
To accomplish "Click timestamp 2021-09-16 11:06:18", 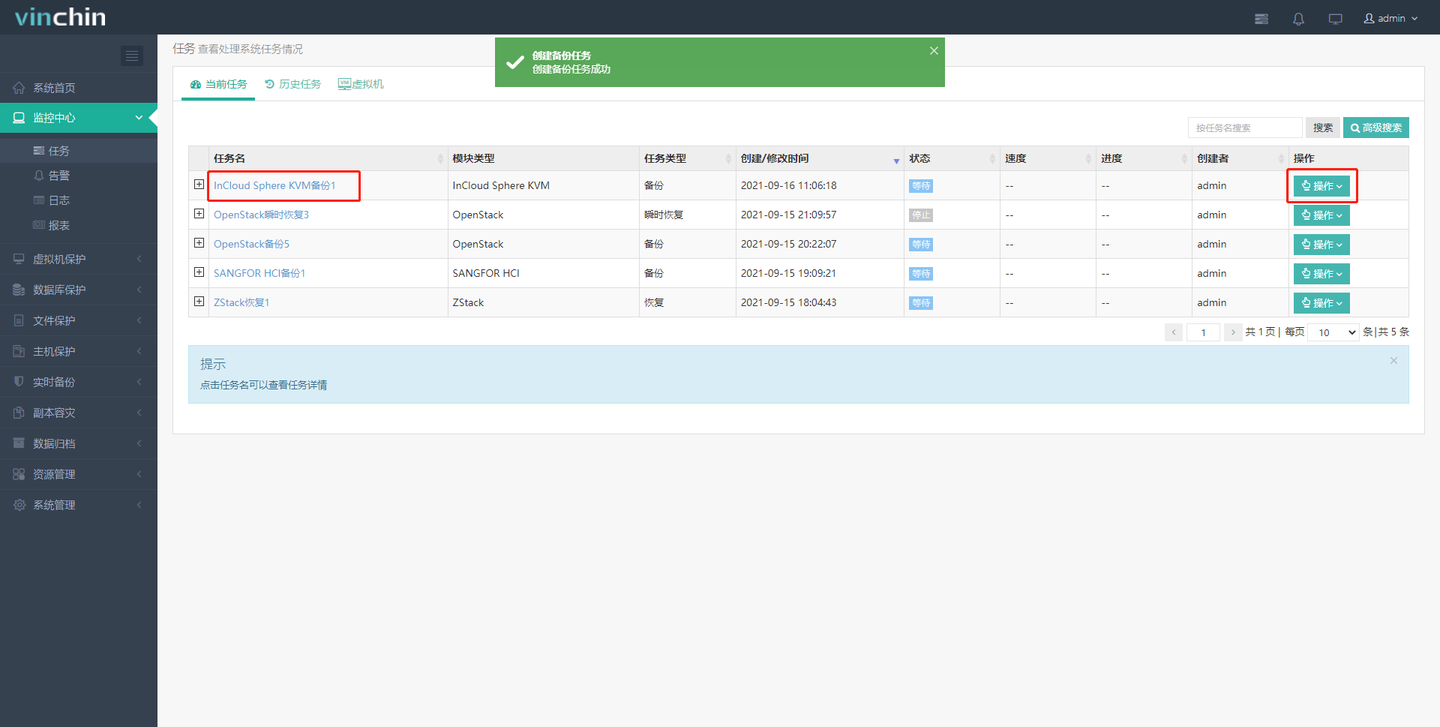I will click(x=788, y=186).
